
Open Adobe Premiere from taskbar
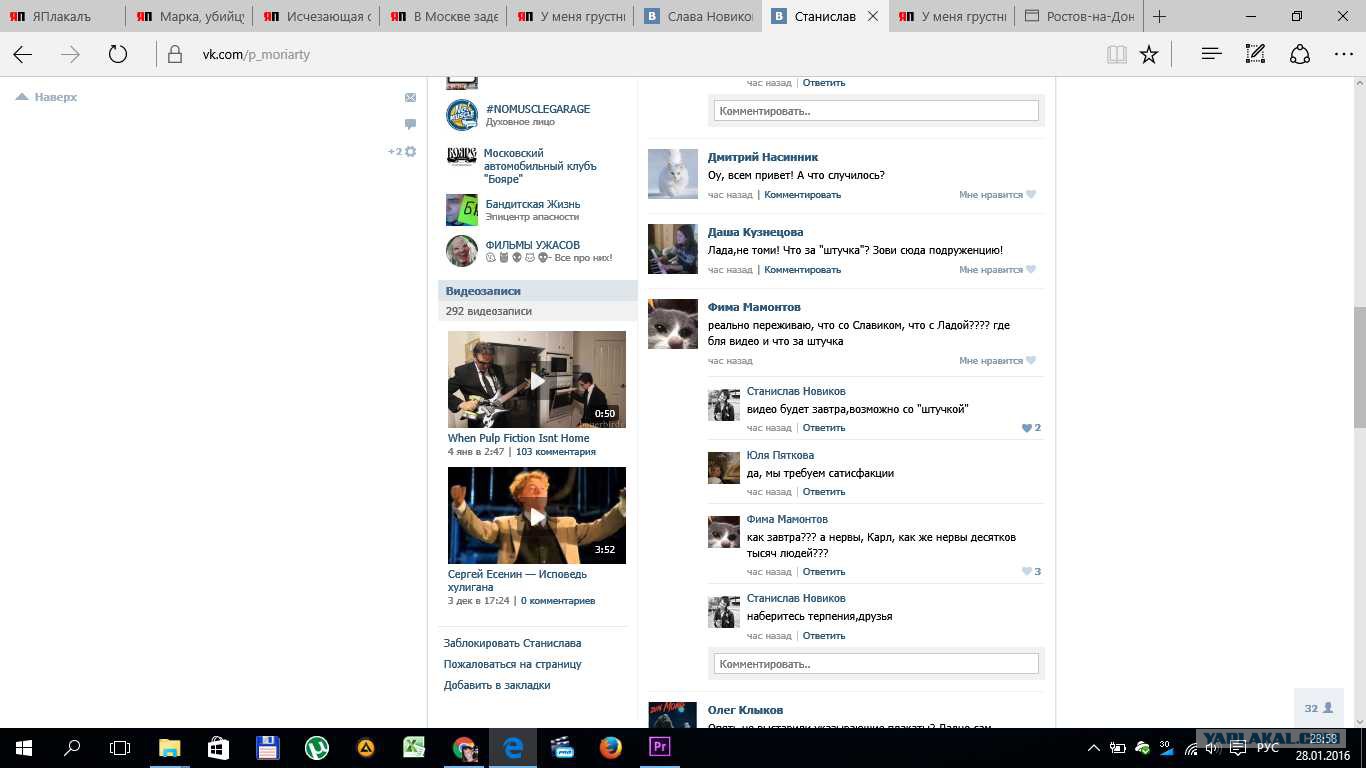click(659, 747)
